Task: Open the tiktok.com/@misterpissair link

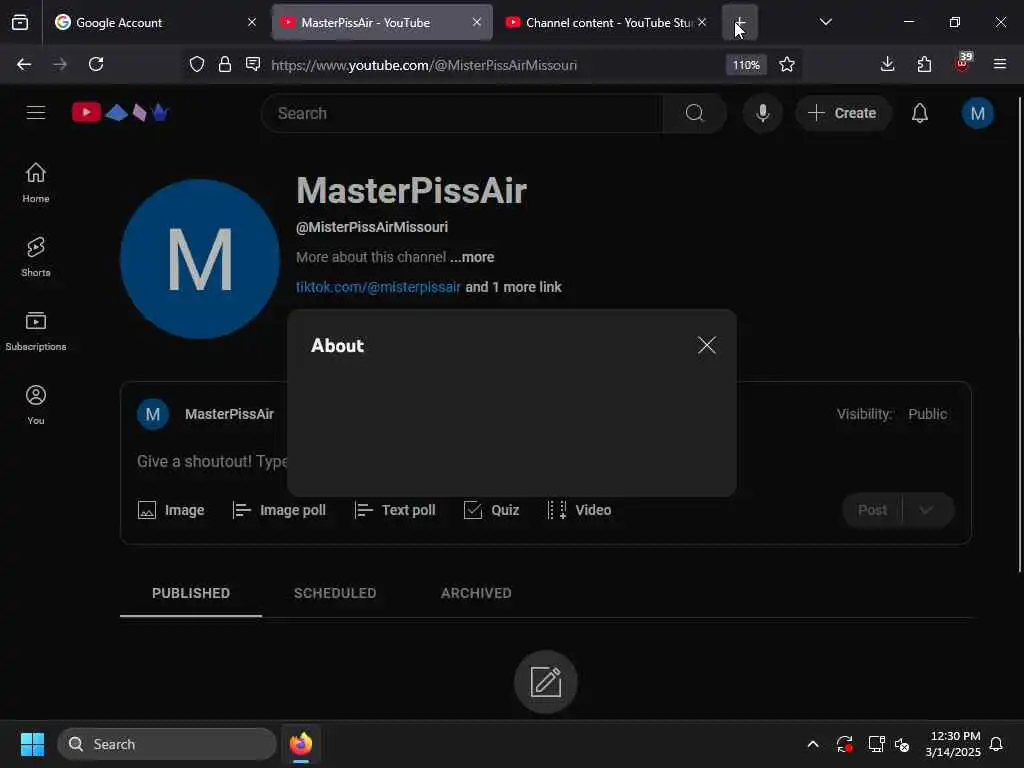Action: [378, 287]
